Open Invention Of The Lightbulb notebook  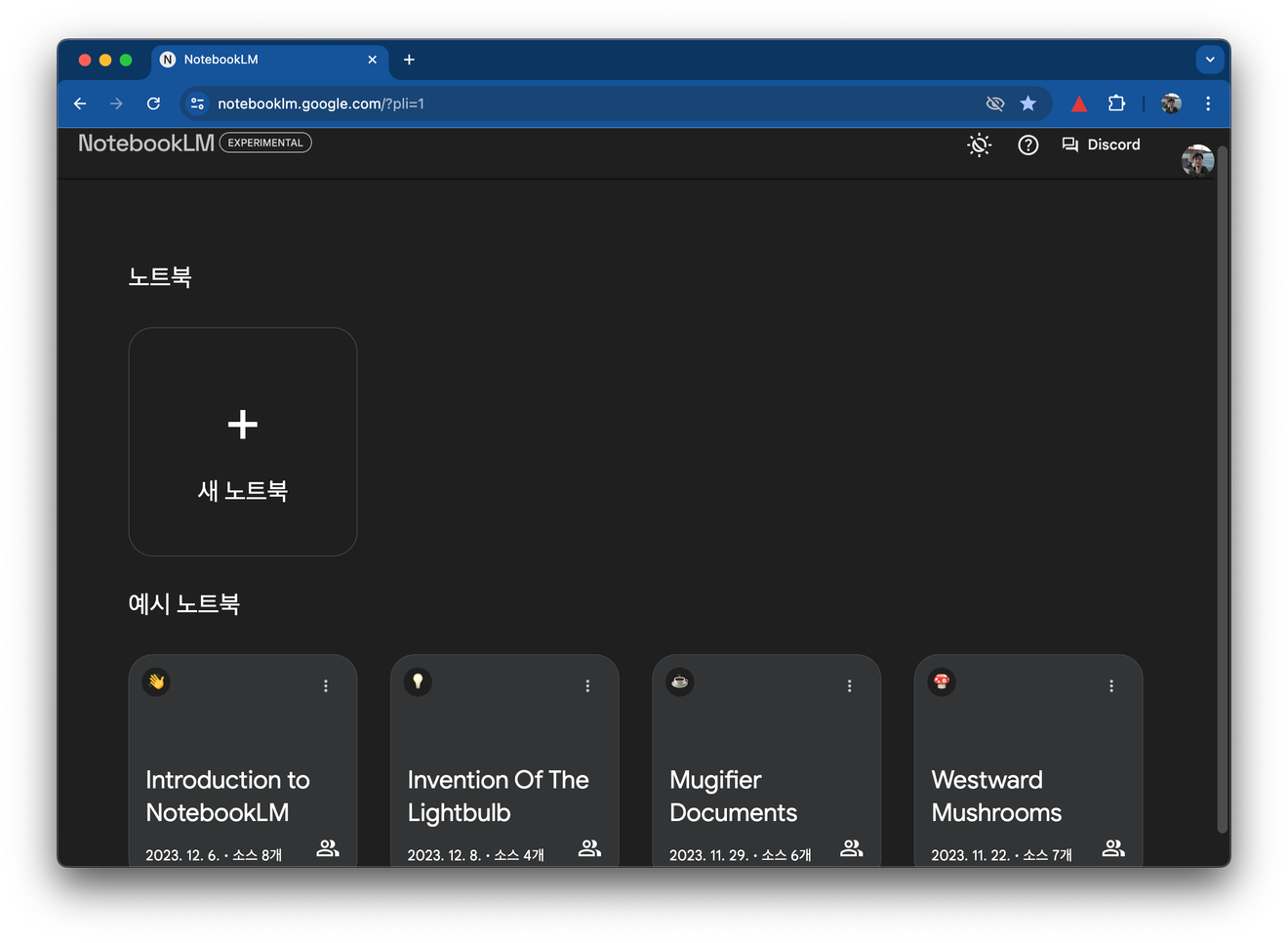pos(504,759)
